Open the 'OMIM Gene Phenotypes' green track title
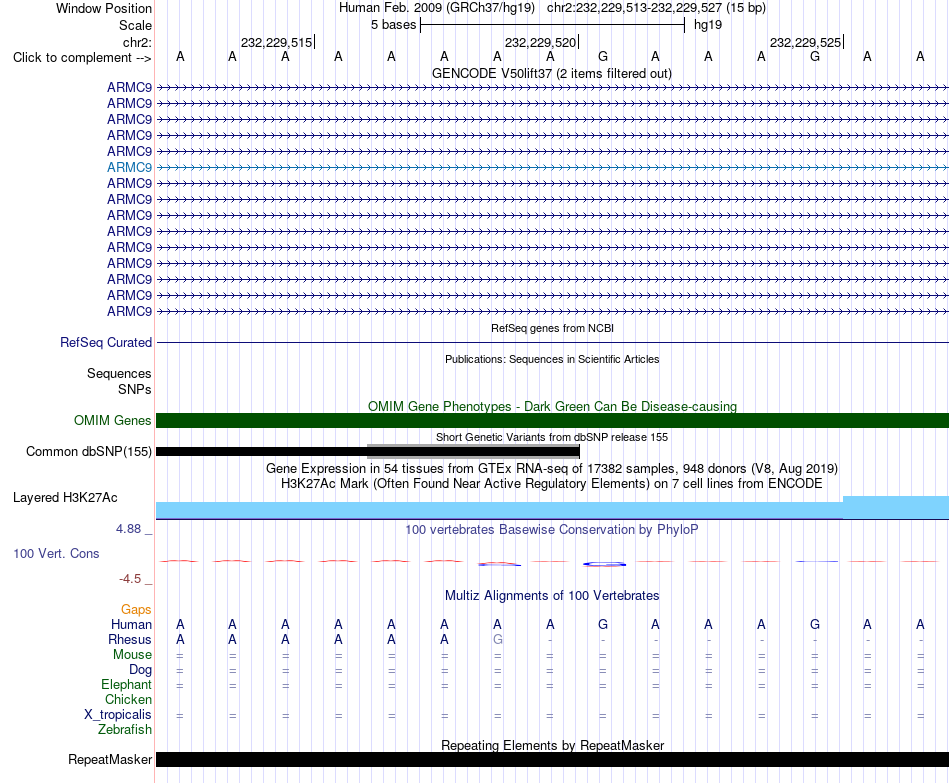 click(x=552, y=406)
